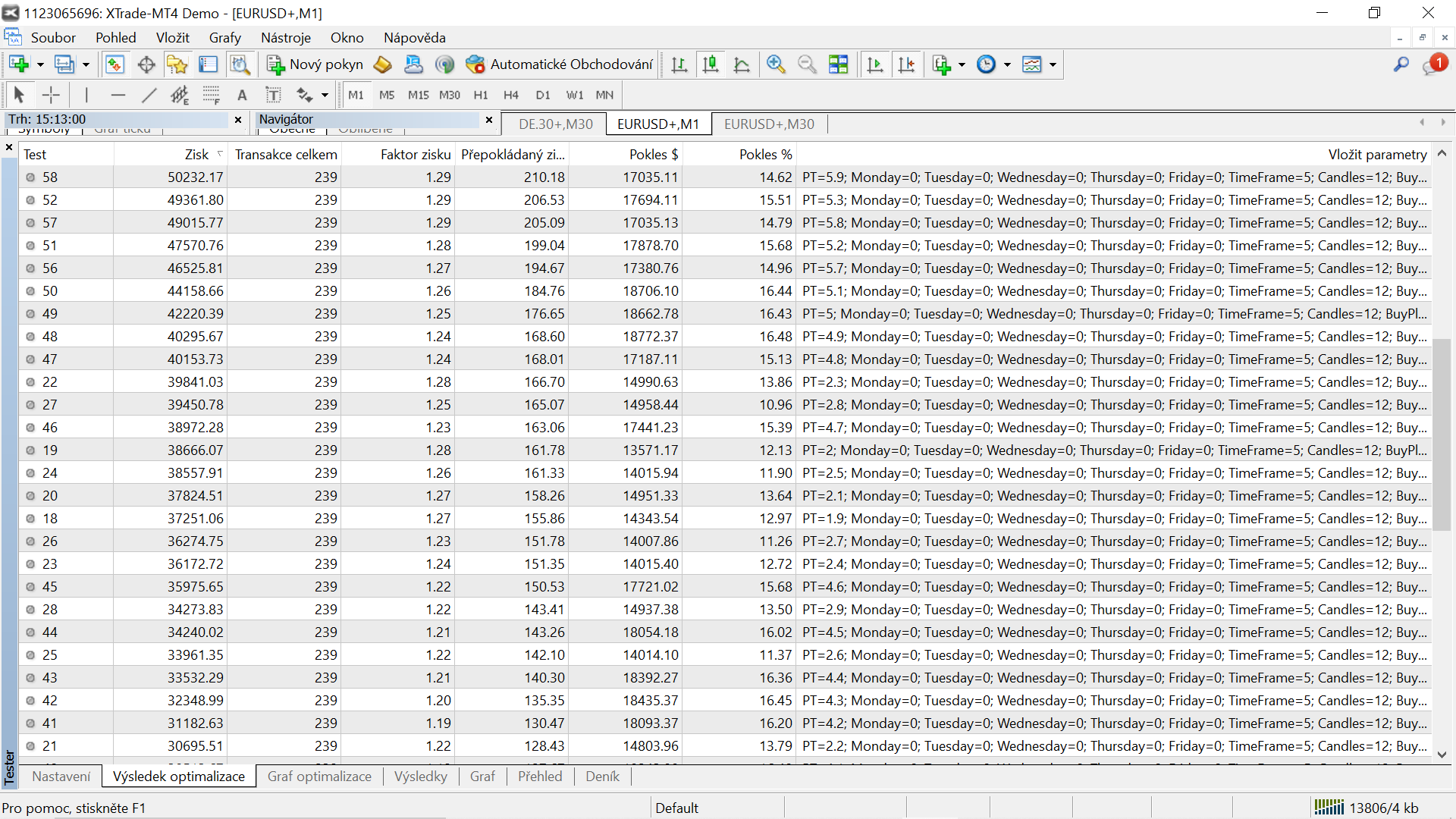This screenshot has height=819, width=1456.
Task: Open the tile windows grid icon
Action: click(x=838, y=64)
